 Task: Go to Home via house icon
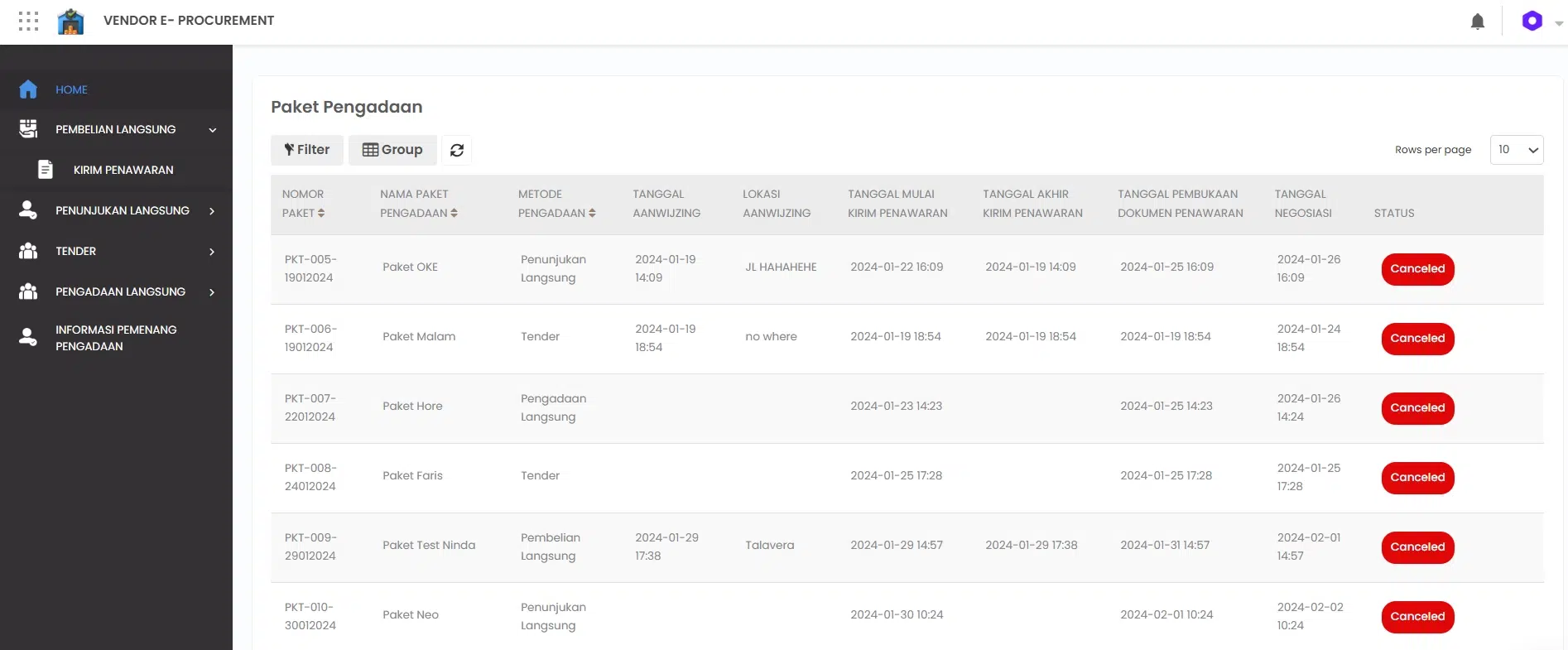(x=28, y=89)
